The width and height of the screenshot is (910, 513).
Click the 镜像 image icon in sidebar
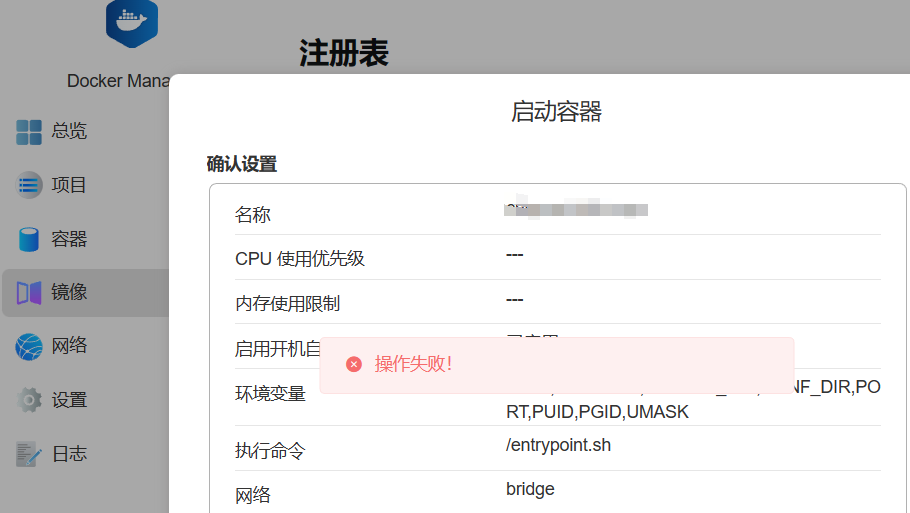[28, 293]
